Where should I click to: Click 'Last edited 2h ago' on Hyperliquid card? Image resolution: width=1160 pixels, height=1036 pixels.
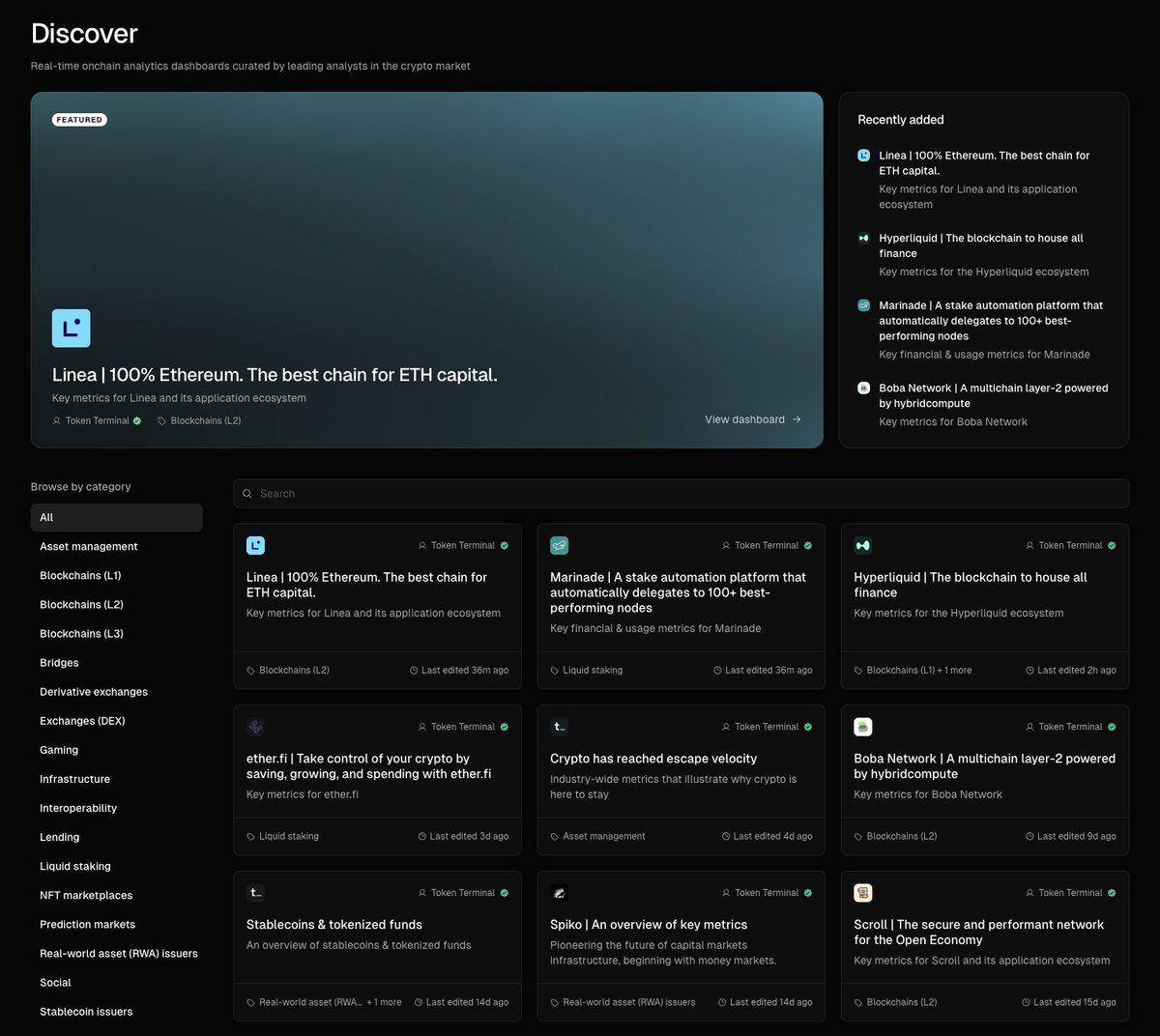(x=1071, y=671)
